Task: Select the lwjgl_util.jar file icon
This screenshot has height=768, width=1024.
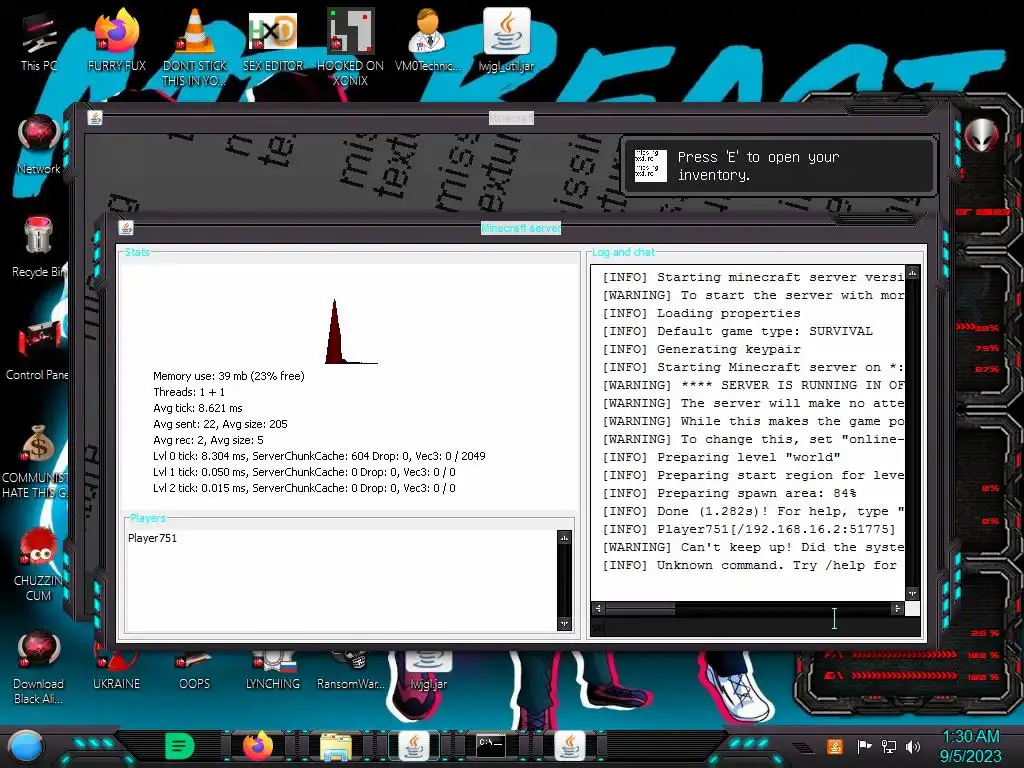Action: (506, 40)
